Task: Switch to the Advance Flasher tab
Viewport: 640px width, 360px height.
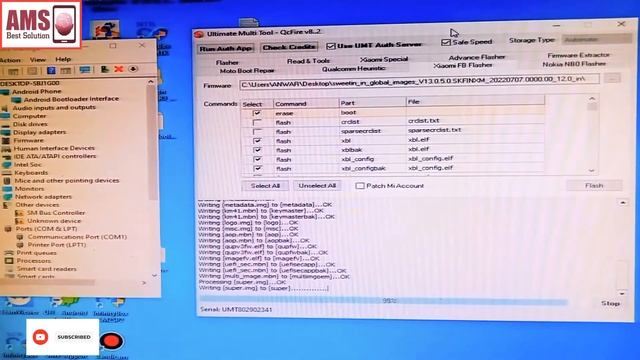Action: [477, 57]
